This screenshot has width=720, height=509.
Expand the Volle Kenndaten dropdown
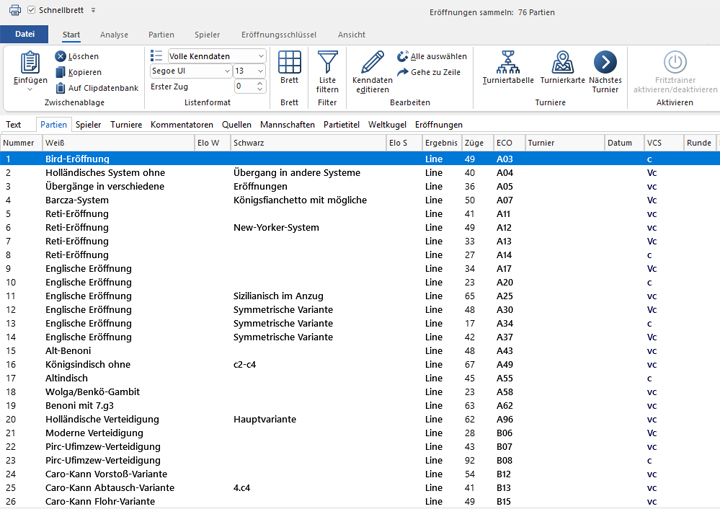point(260,57)
